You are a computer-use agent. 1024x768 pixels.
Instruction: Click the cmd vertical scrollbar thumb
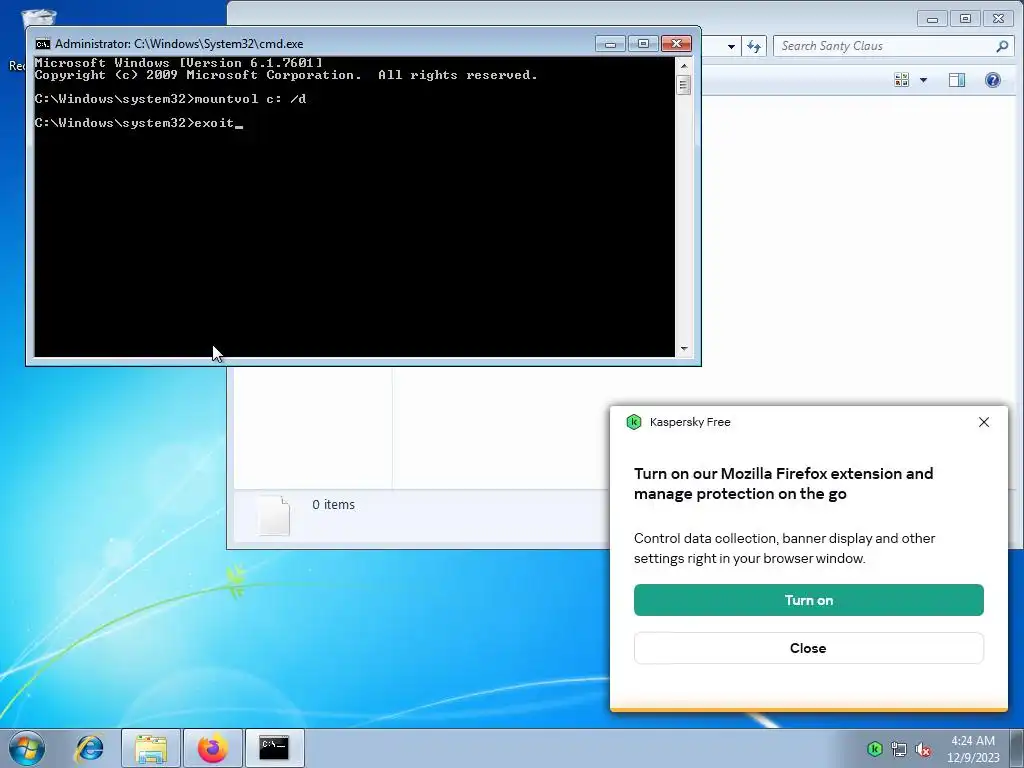684,84
